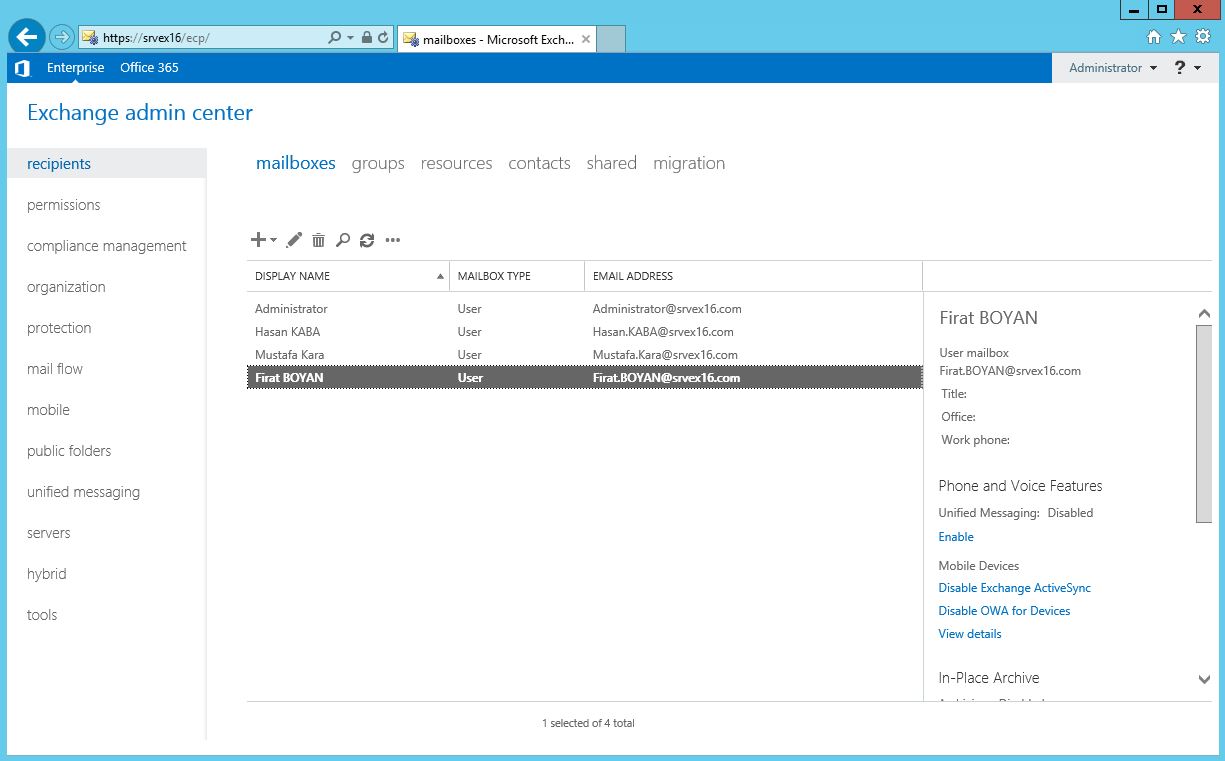
Task: Close the mailboxes browser tab
Action: point(586,39)
